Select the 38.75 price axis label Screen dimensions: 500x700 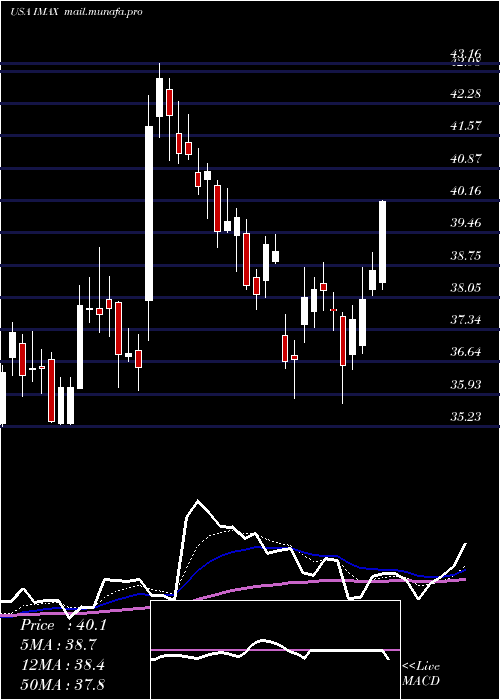point(466,255)
